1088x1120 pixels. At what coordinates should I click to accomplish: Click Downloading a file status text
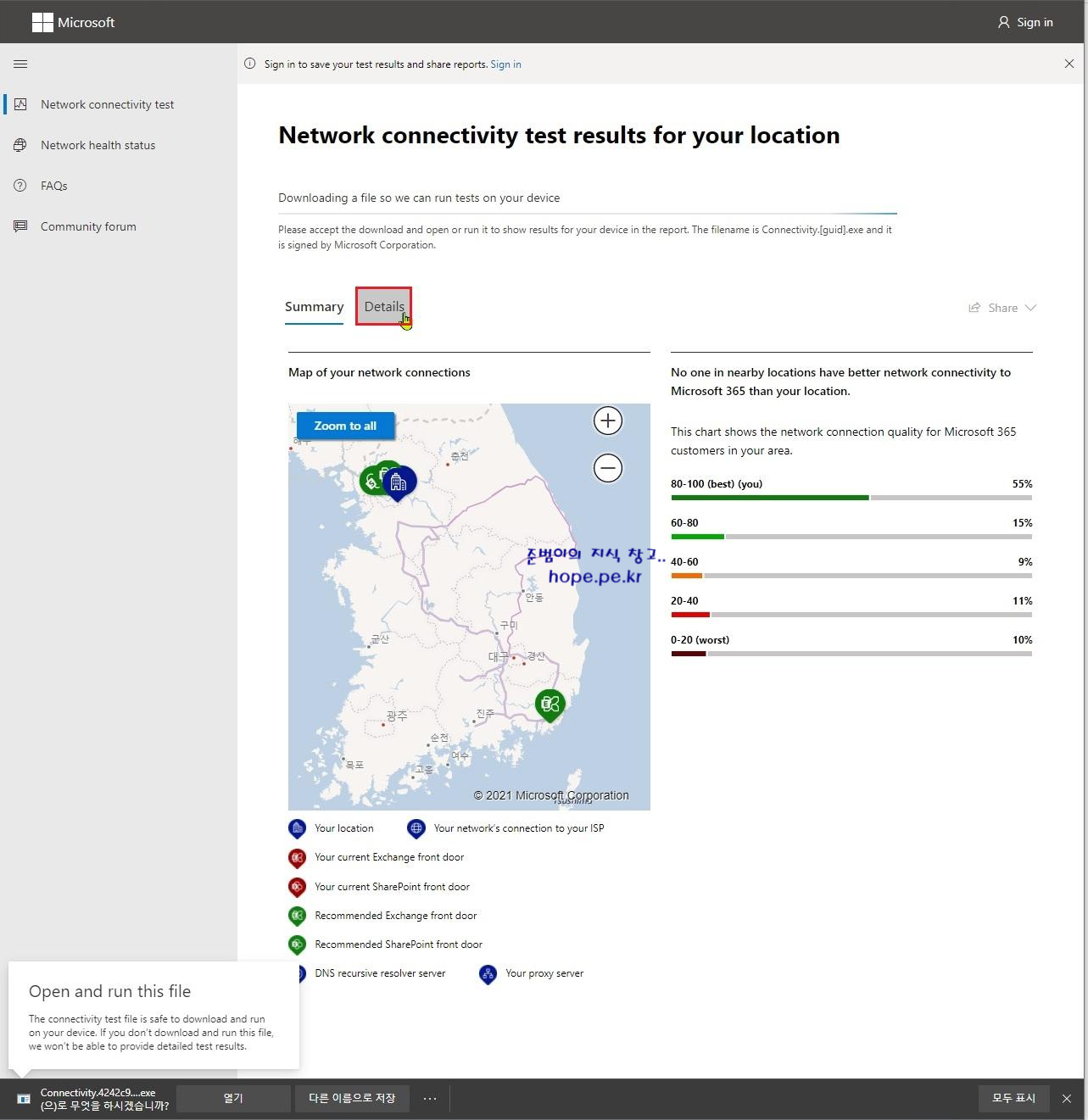419,198
